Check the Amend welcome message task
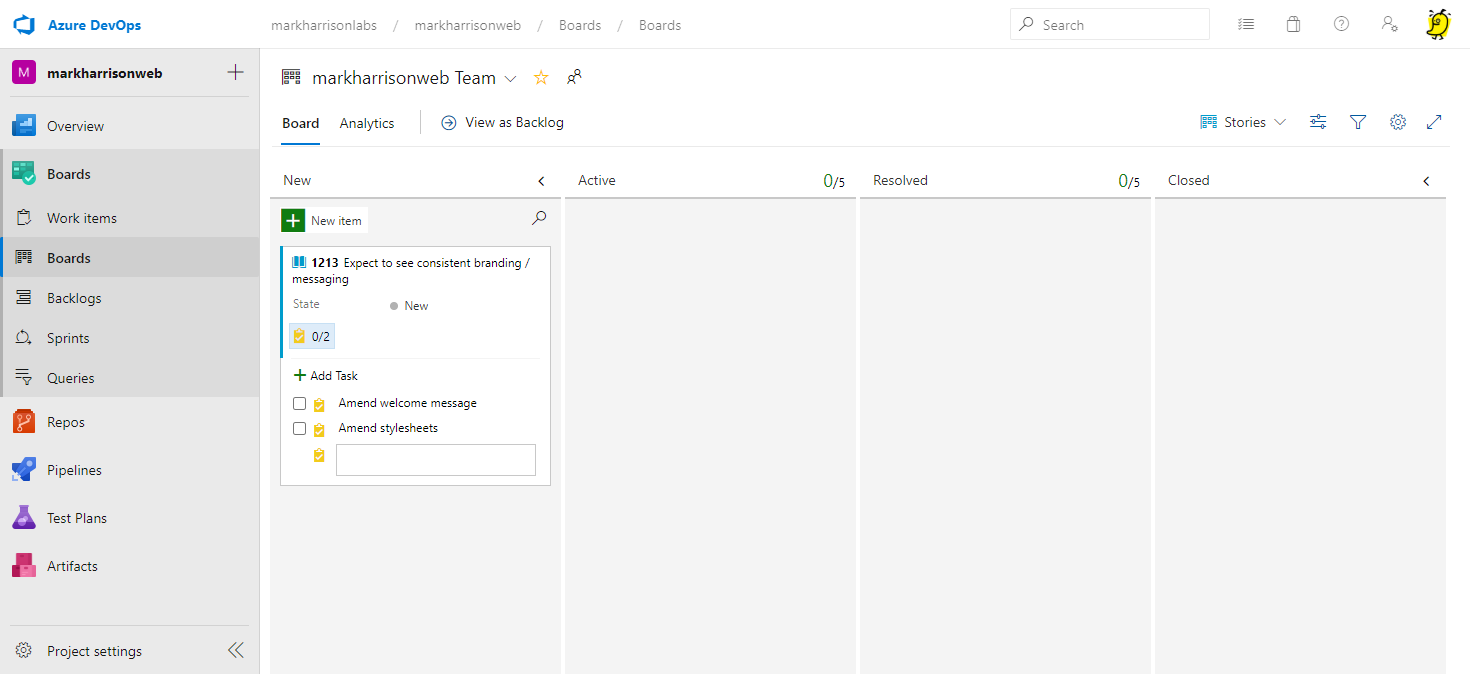1470x674 pixels. coord(299,404)
